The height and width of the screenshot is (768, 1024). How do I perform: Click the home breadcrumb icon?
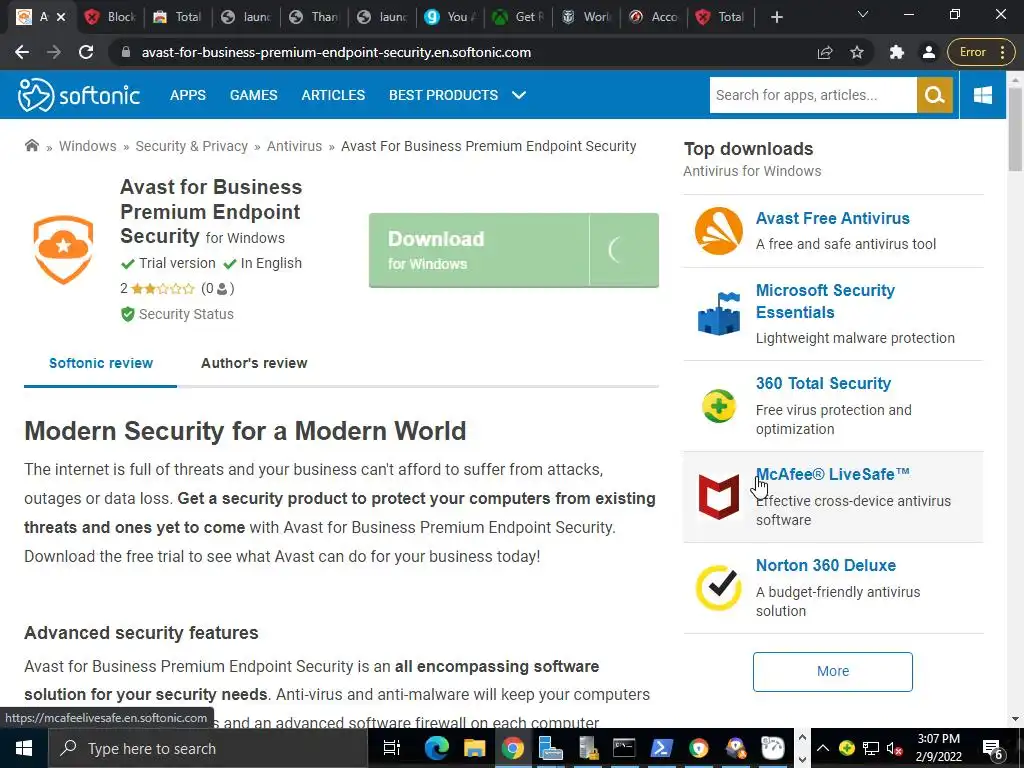pyautogui.click(x=31, y=145)
